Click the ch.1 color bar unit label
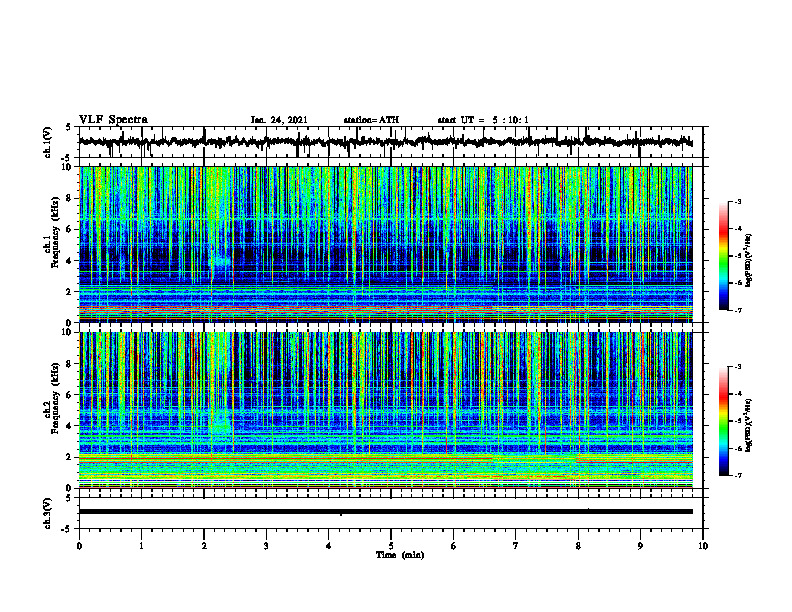This screenshot has height=612, width=792. (x=749, y=261)
